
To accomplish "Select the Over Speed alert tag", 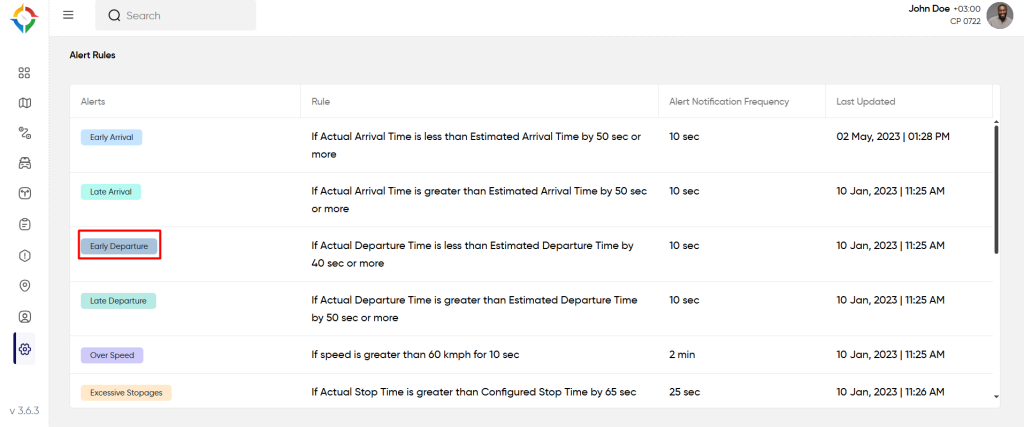I will [x=112, y=355].
